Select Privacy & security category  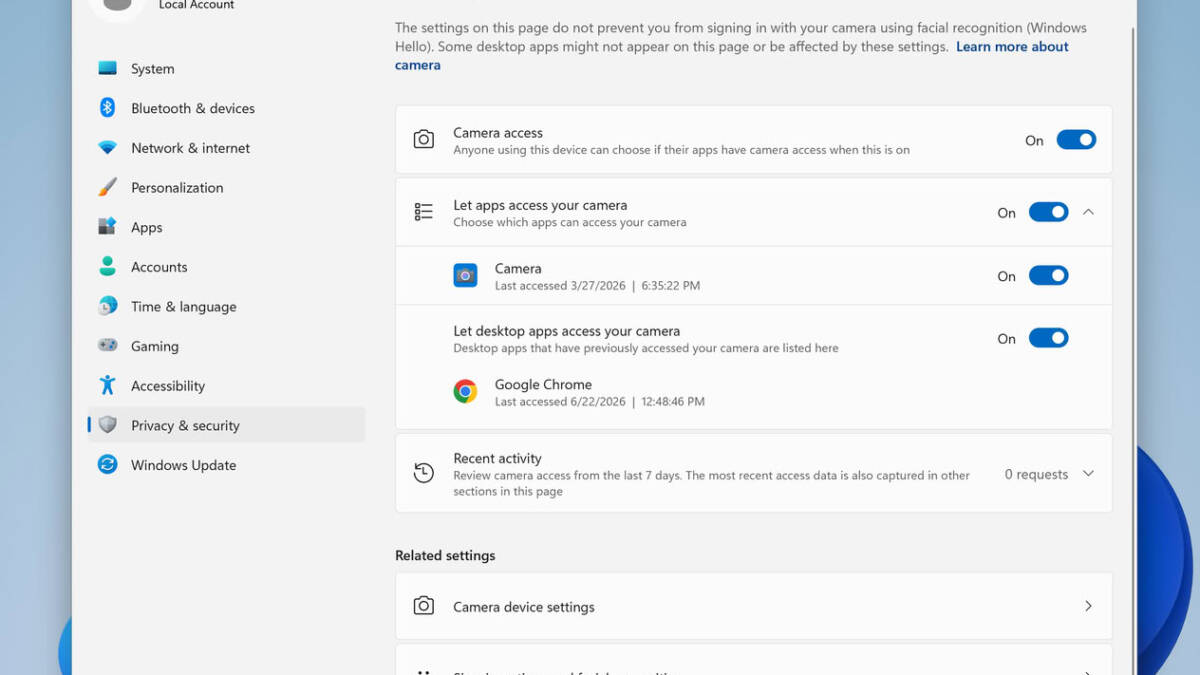(226, 425)
